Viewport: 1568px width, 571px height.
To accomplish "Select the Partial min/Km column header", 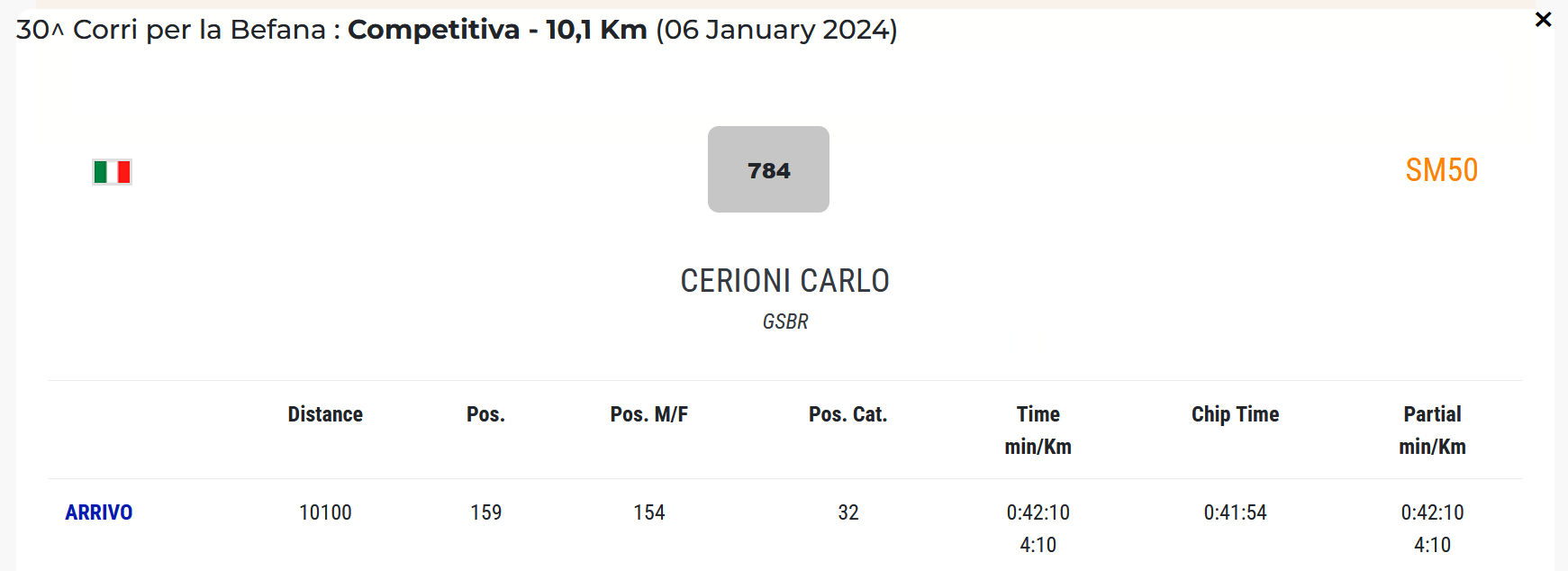I will pos(1432,430).
